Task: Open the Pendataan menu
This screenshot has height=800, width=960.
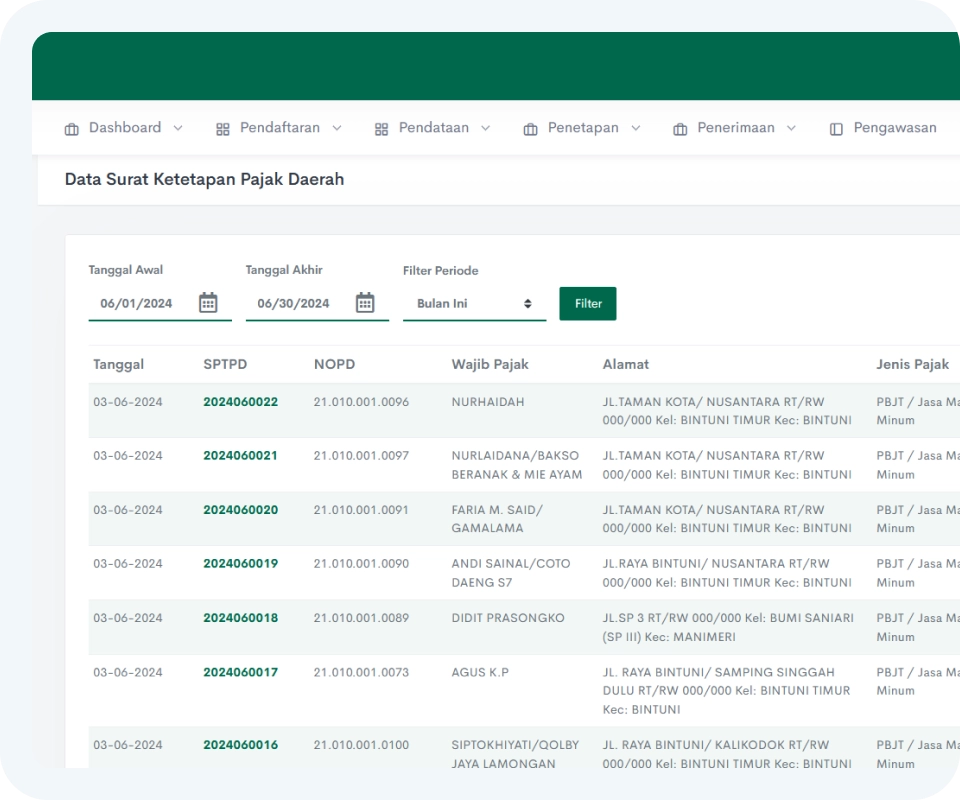Action: [x=433, y=128]
